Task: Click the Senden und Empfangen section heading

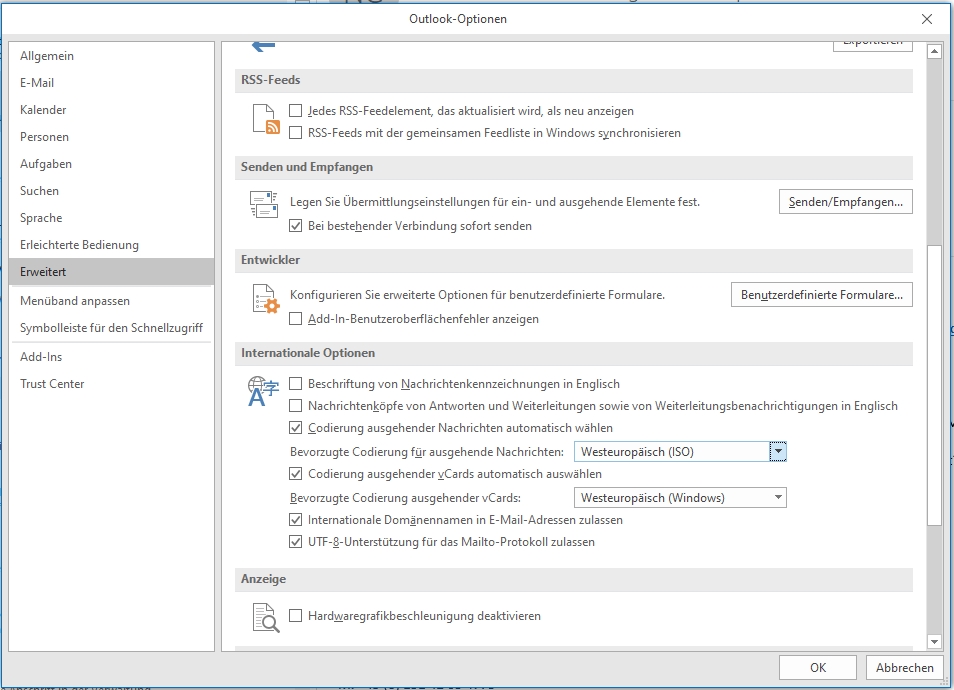Action: [x=307, y=167]
